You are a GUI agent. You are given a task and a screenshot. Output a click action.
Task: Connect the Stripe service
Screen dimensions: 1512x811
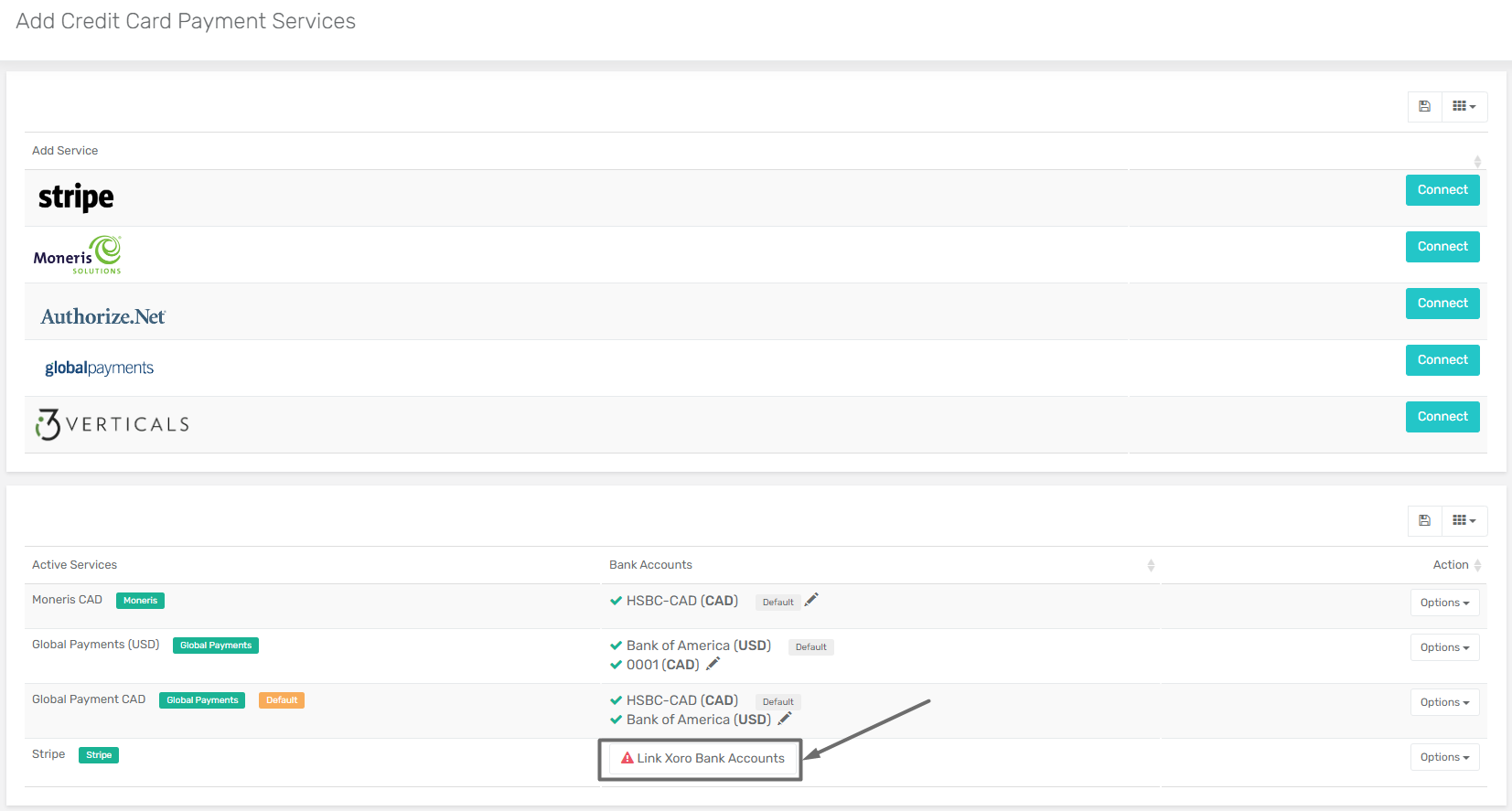1442,190
